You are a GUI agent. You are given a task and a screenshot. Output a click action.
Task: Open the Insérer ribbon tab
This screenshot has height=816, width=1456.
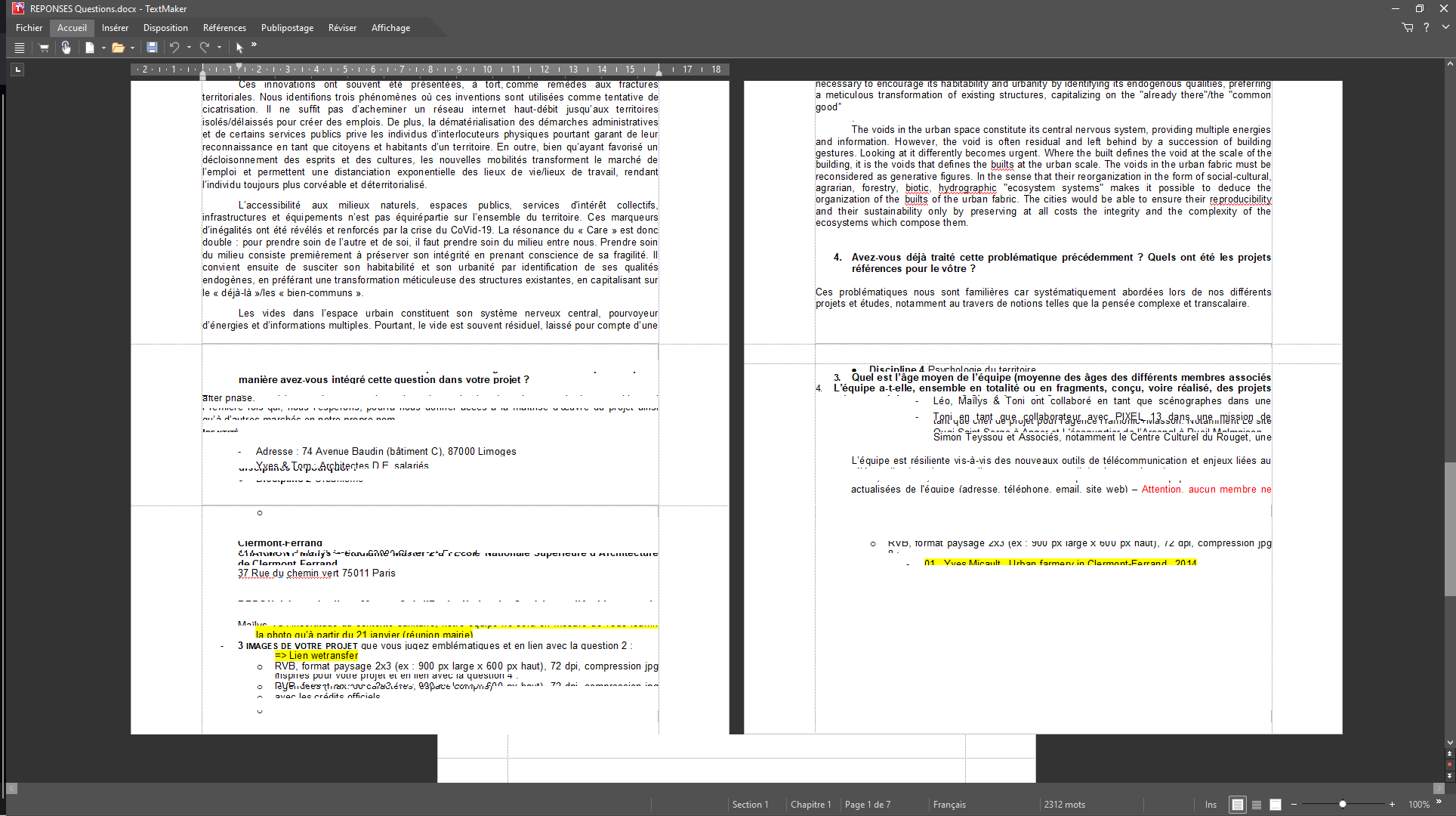point(115,28)
